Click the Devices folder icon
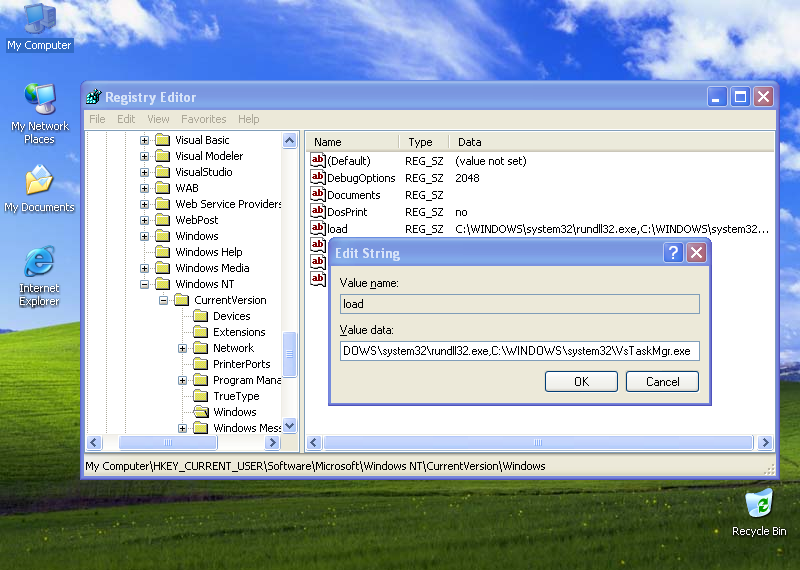The width and height of the screenshot is (800, 570). tap(201, 316)
